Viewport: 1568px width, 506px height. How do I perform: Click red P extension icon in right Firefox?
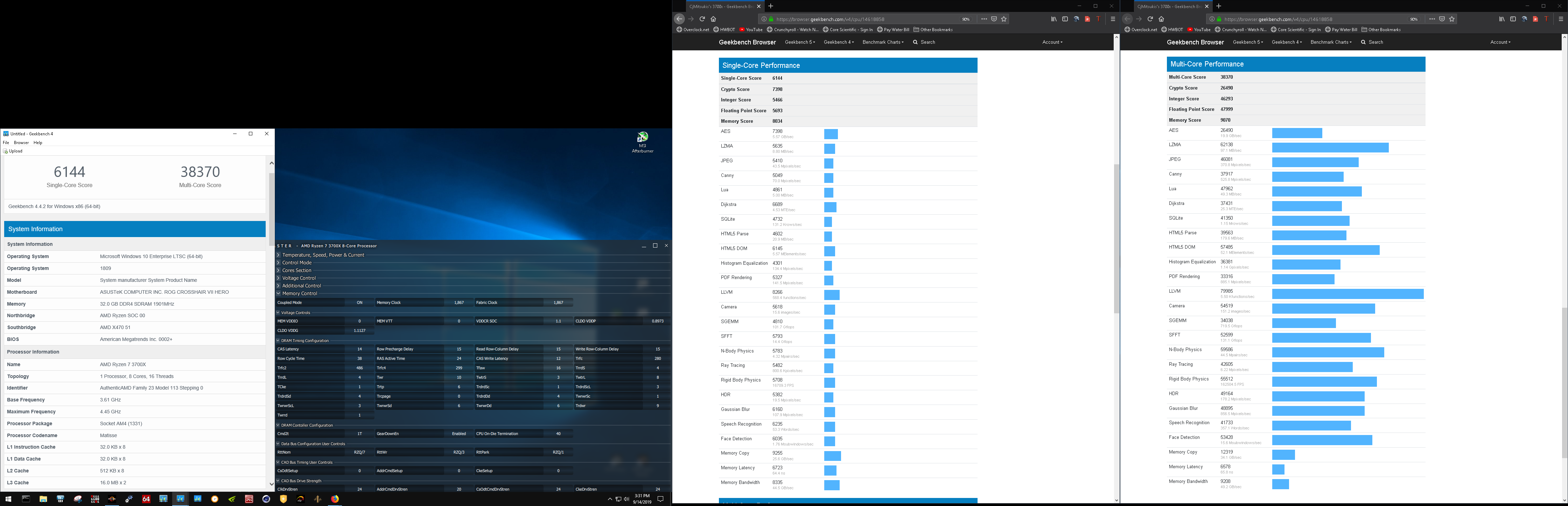(x=1536, y=19)
